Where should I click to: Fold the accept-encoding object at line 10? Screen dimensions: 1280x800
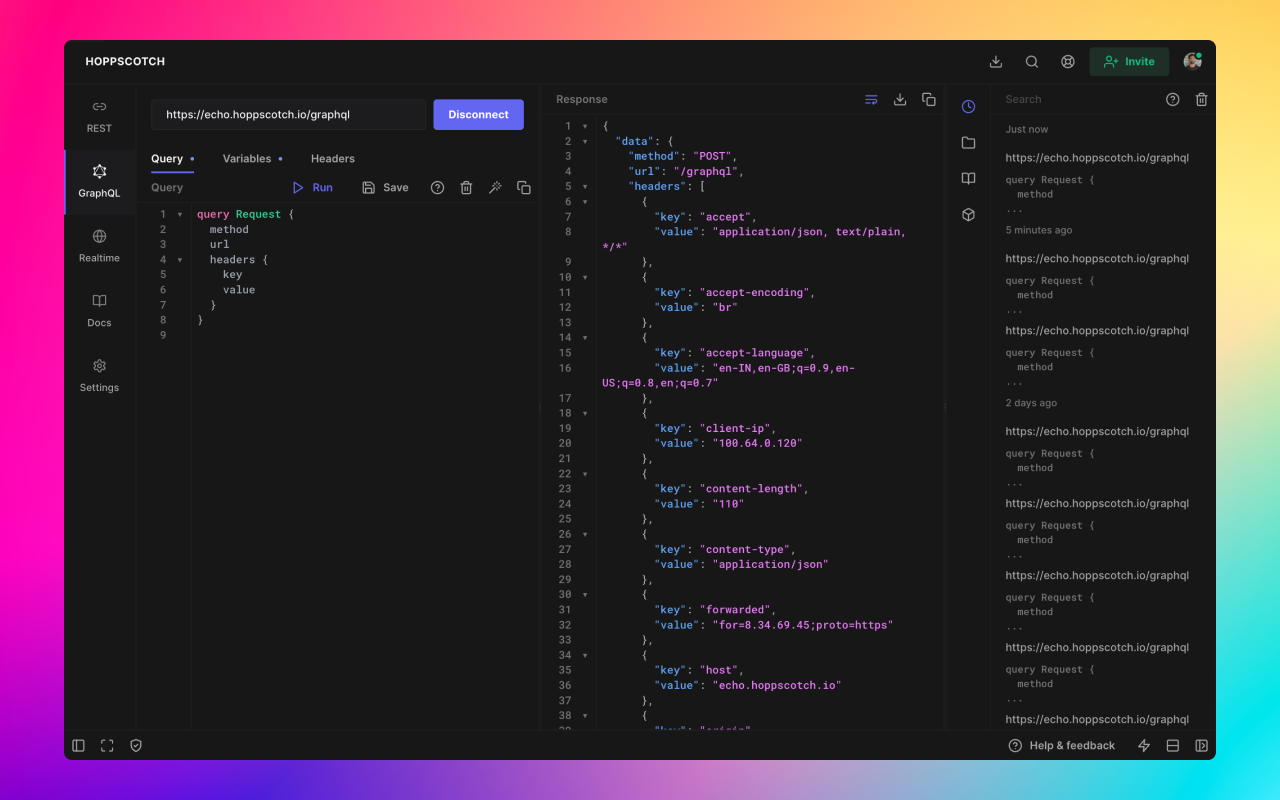(585, 277)
